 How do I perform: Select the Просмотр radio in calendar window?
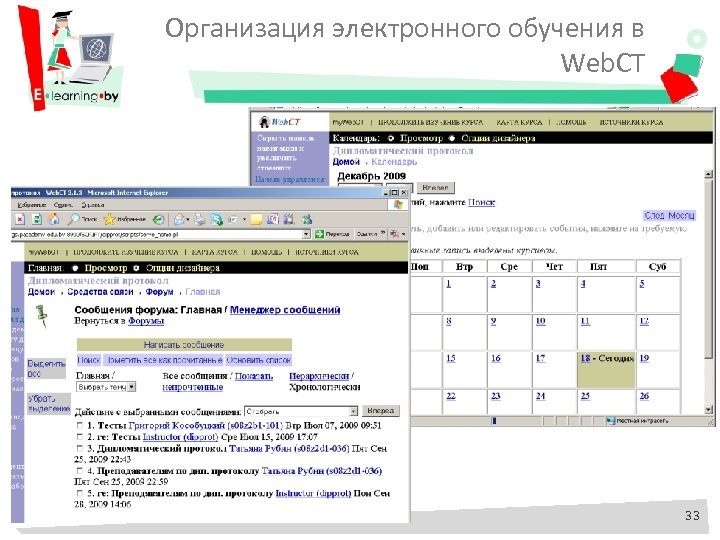[391, 138]
